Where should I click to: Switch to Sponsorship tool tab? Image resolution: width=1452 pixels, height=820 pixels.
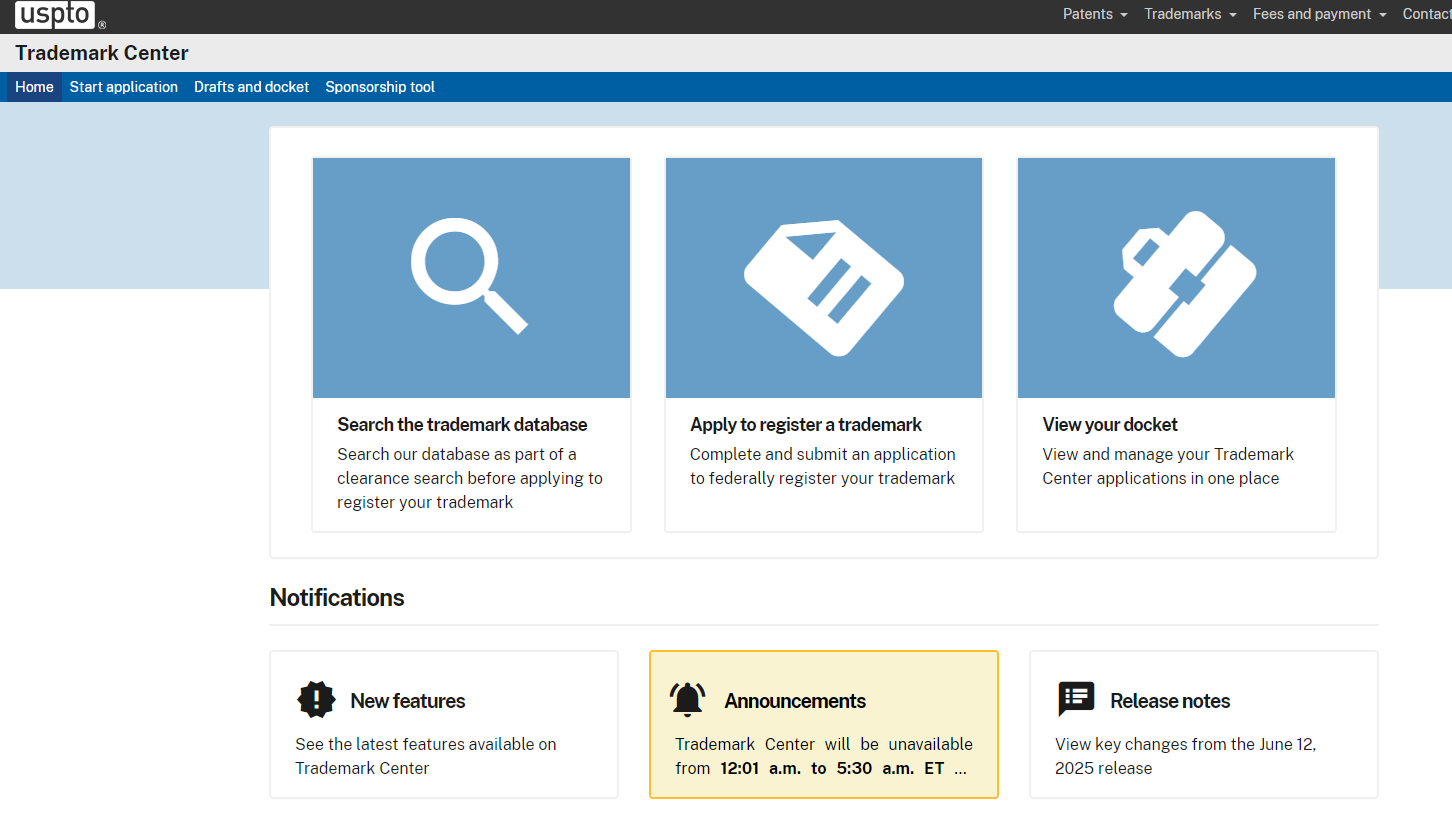[x=380, y=87]
